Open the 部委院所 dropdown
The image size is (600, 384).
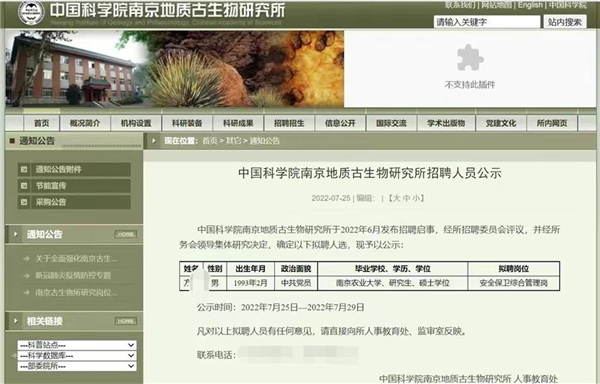[77, 366]
